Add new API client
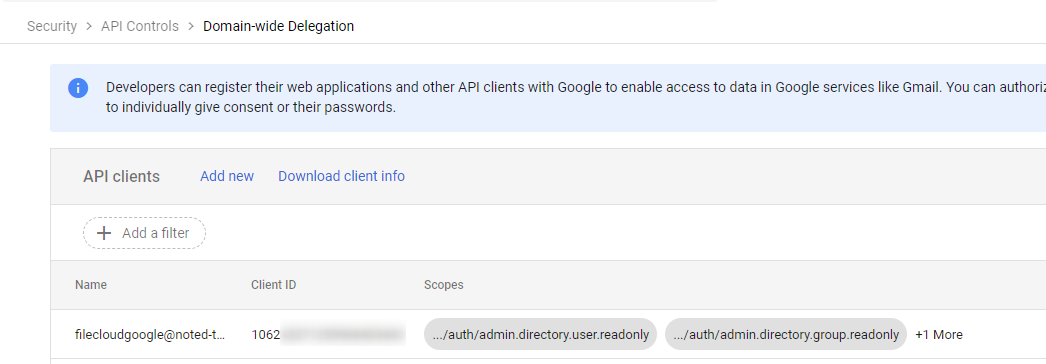This screenshot has width=1046, height=364. (x=227, y=176)
